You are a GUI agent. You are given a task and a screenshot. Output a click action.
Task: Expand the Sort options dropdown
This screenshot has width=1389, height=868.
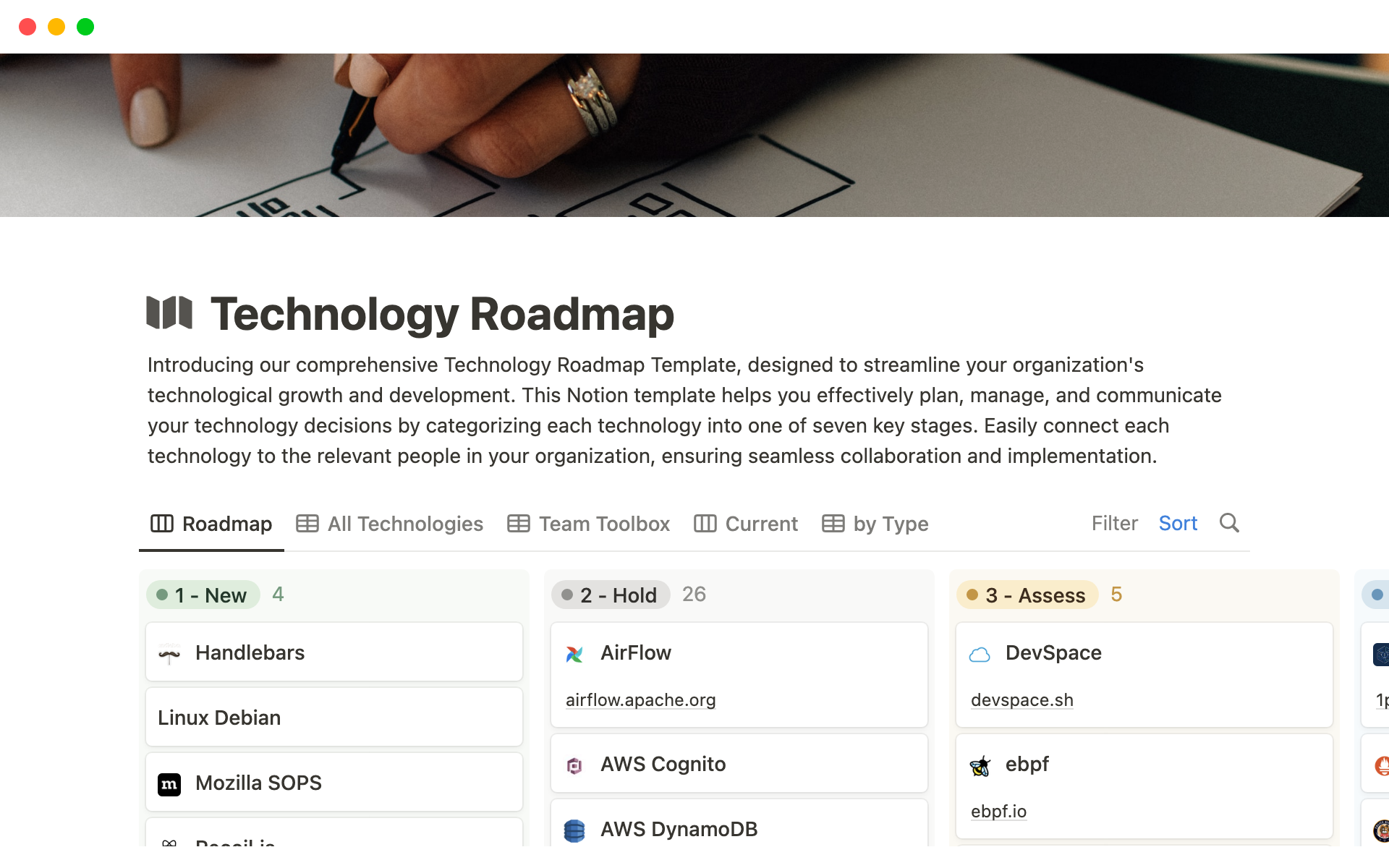point(1178,523)
